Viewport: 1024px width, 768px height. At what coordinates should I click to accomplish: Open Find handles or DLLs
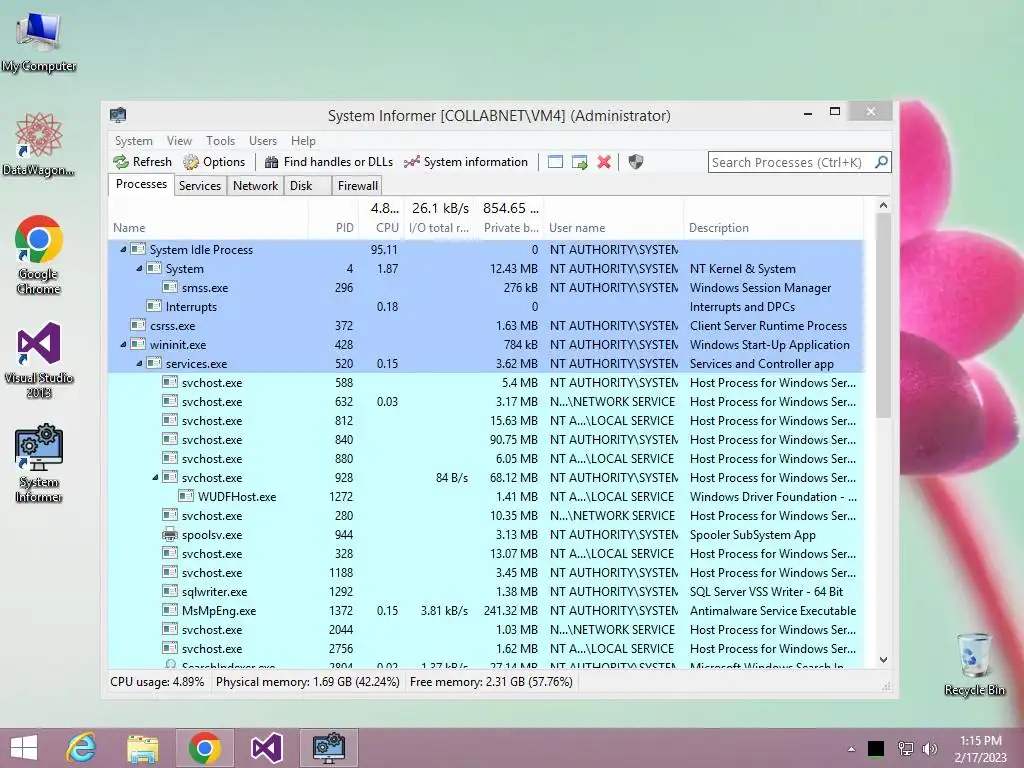click(328, 162)
